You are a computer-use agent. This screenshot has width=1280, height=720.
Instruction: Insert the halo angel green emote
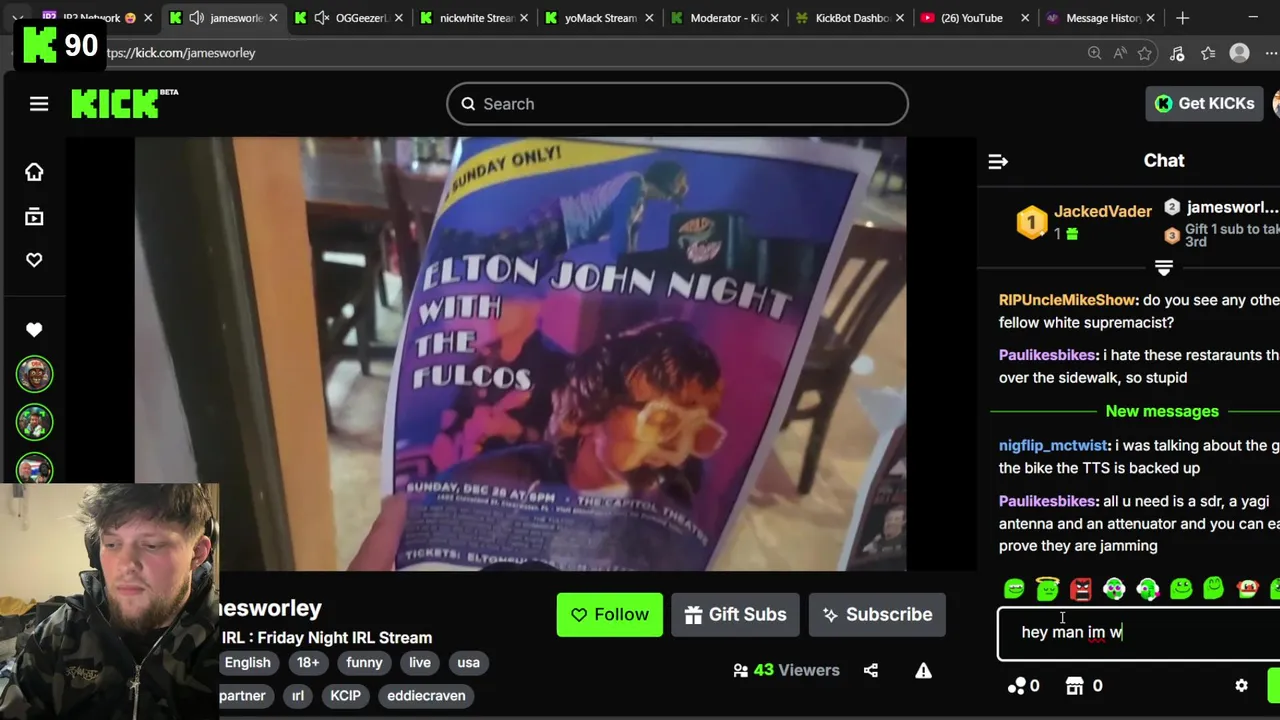tap(1047, 588)
